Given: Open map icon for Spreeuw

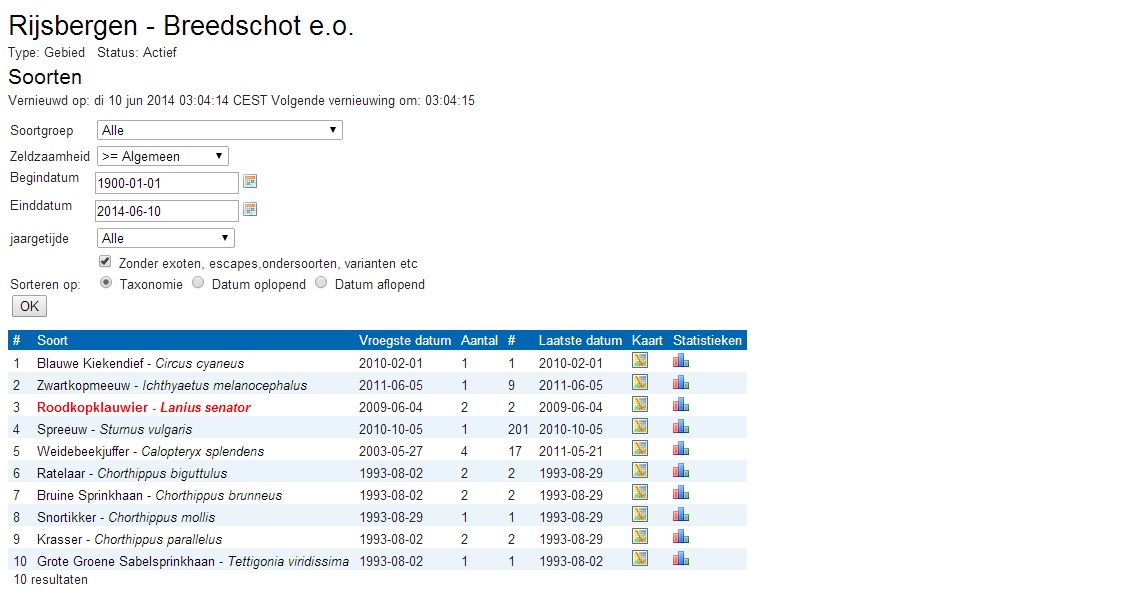Looking at the screenshot, I should pos(639,426).
